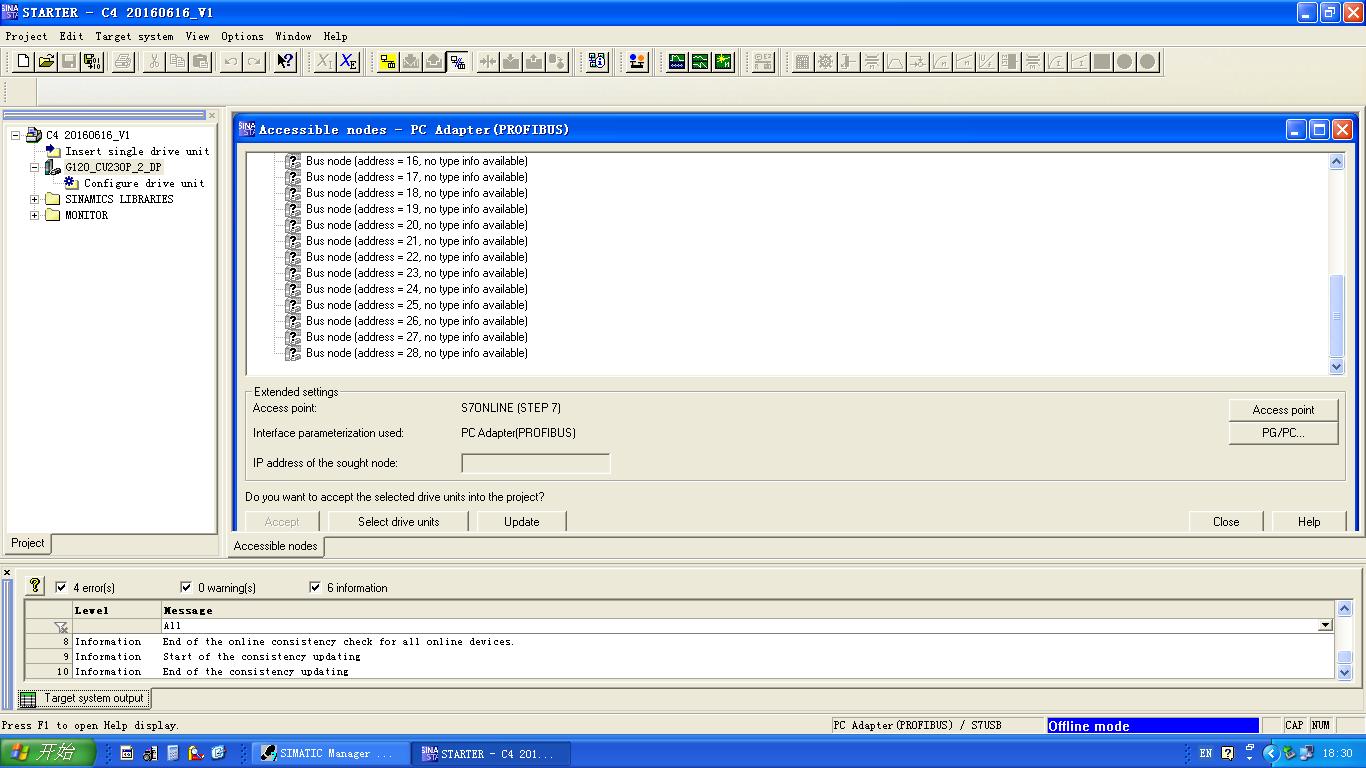Open the Edit menu

click(72, 36)
